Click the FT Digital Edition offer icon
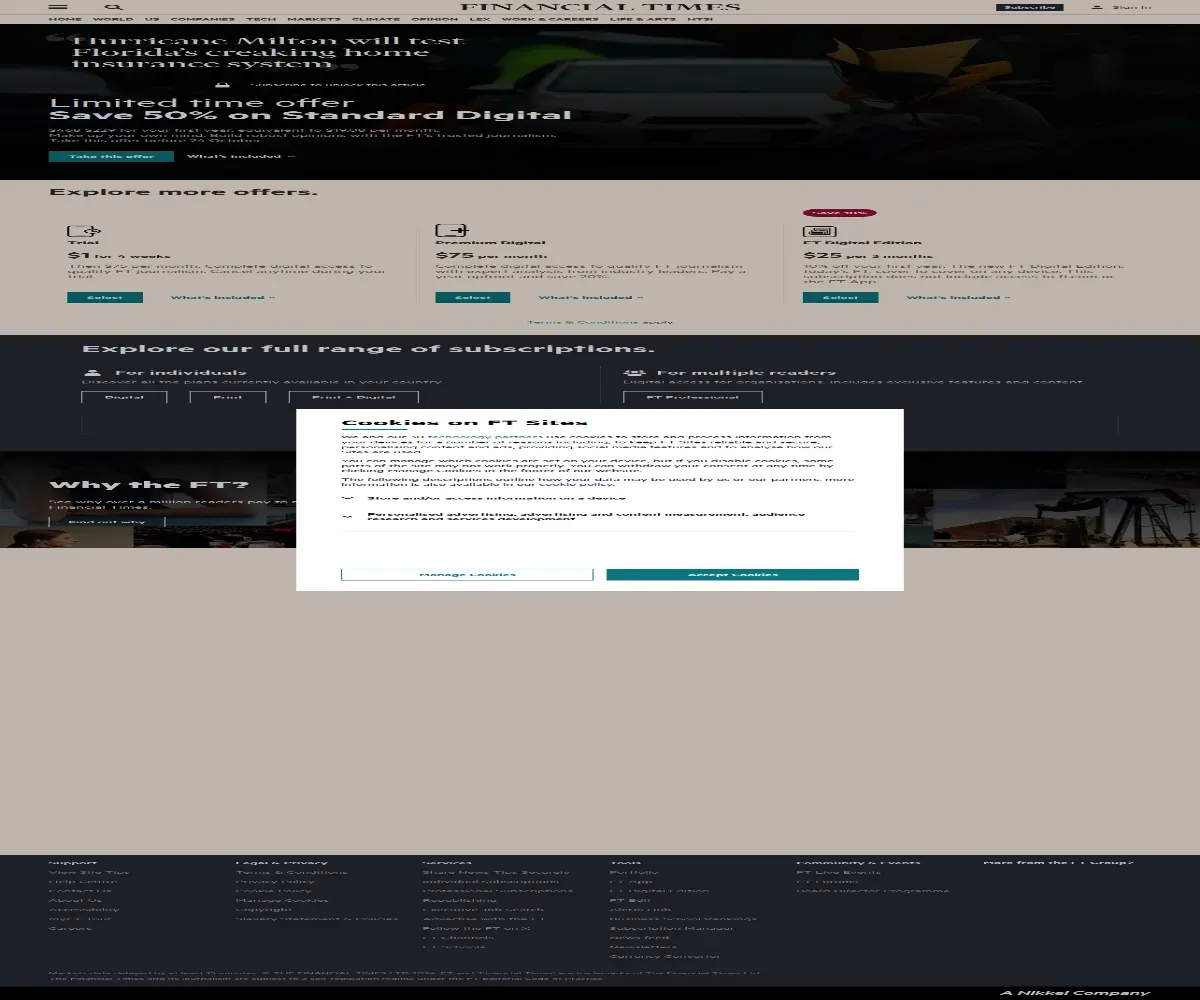This screenshot has width=1200, height=1000. click(x=819, y=231)
